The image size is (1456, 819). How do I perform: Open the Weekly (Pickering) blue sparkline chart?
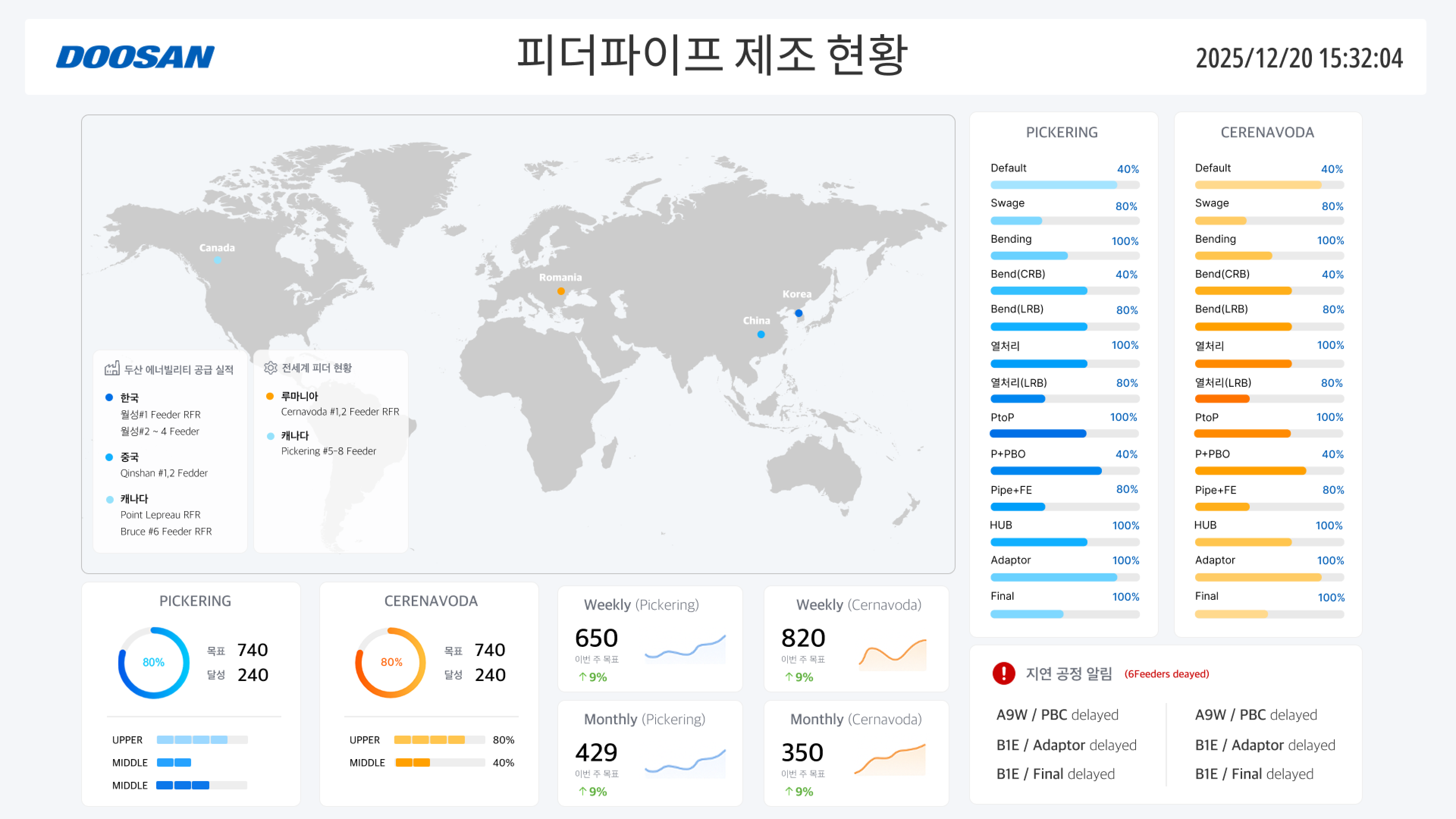[685, 648]
